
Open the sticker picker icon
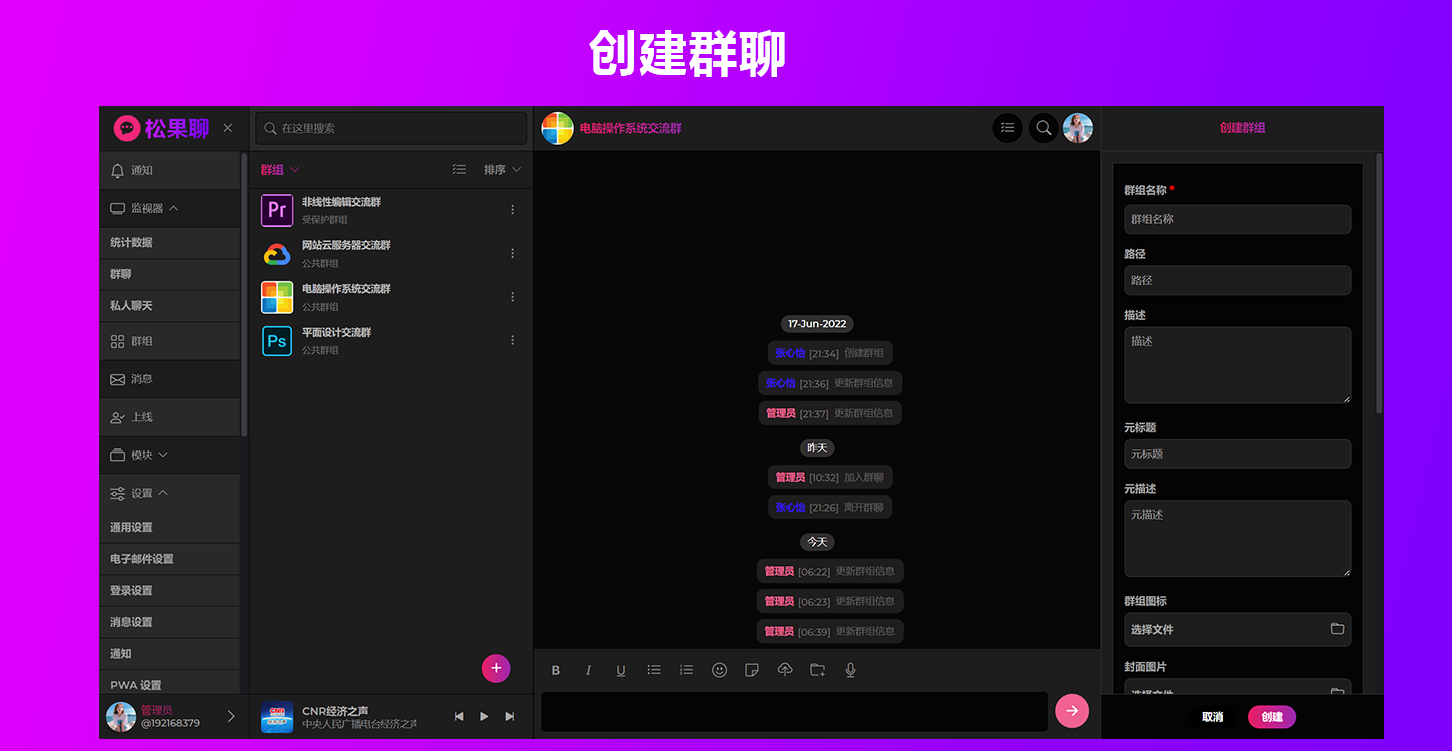(x=752, y=670)
